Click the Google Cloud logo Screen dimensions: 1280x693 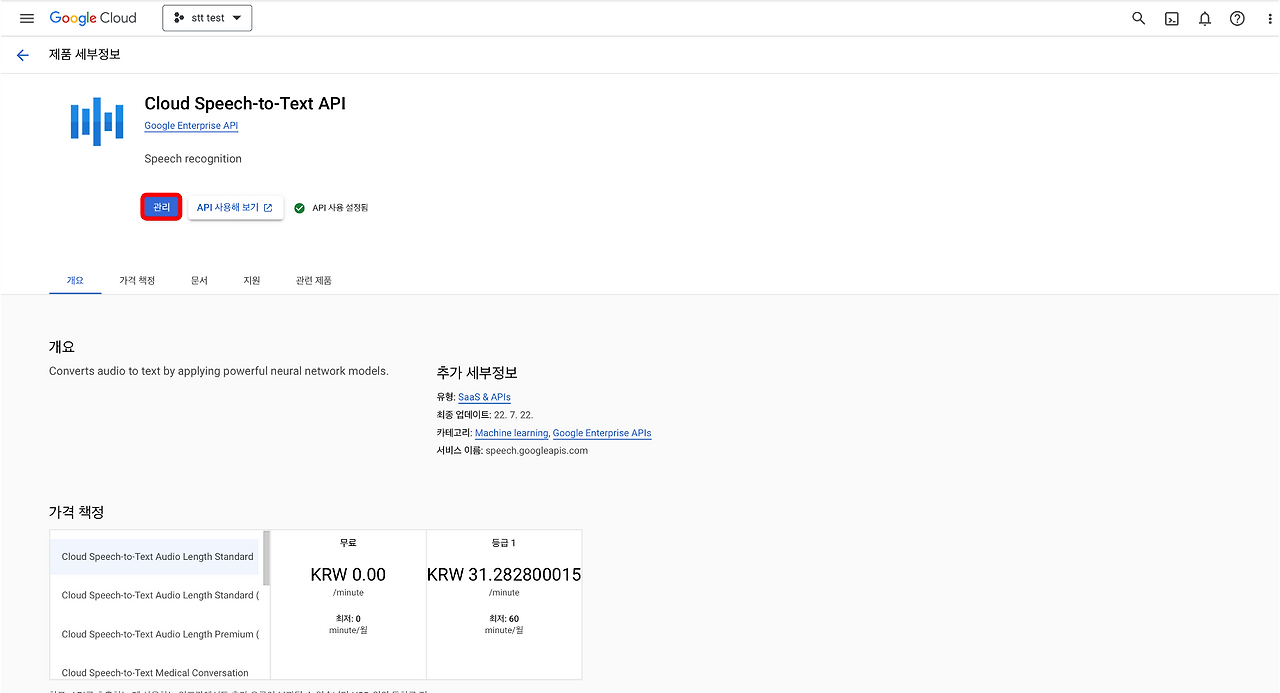[93, 17]
